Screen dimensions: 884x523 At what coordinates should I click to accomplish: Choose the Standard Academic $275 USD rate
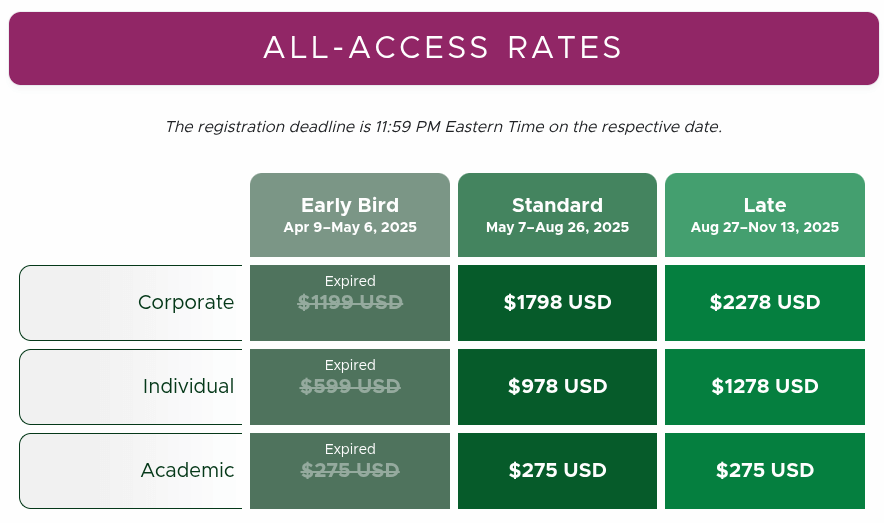click(557, 471)
